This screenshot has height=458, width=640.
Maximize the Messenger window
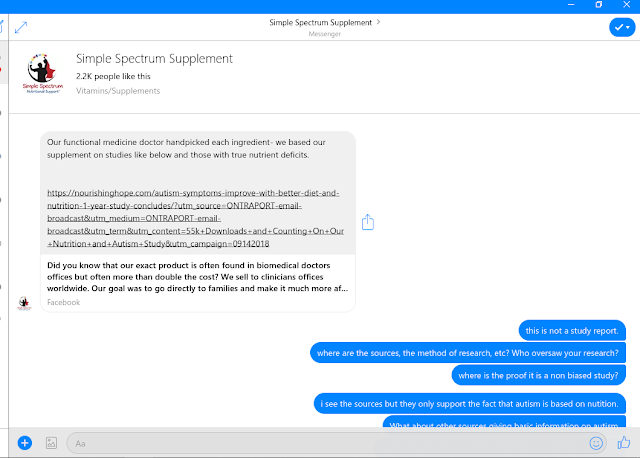(599, 5)
